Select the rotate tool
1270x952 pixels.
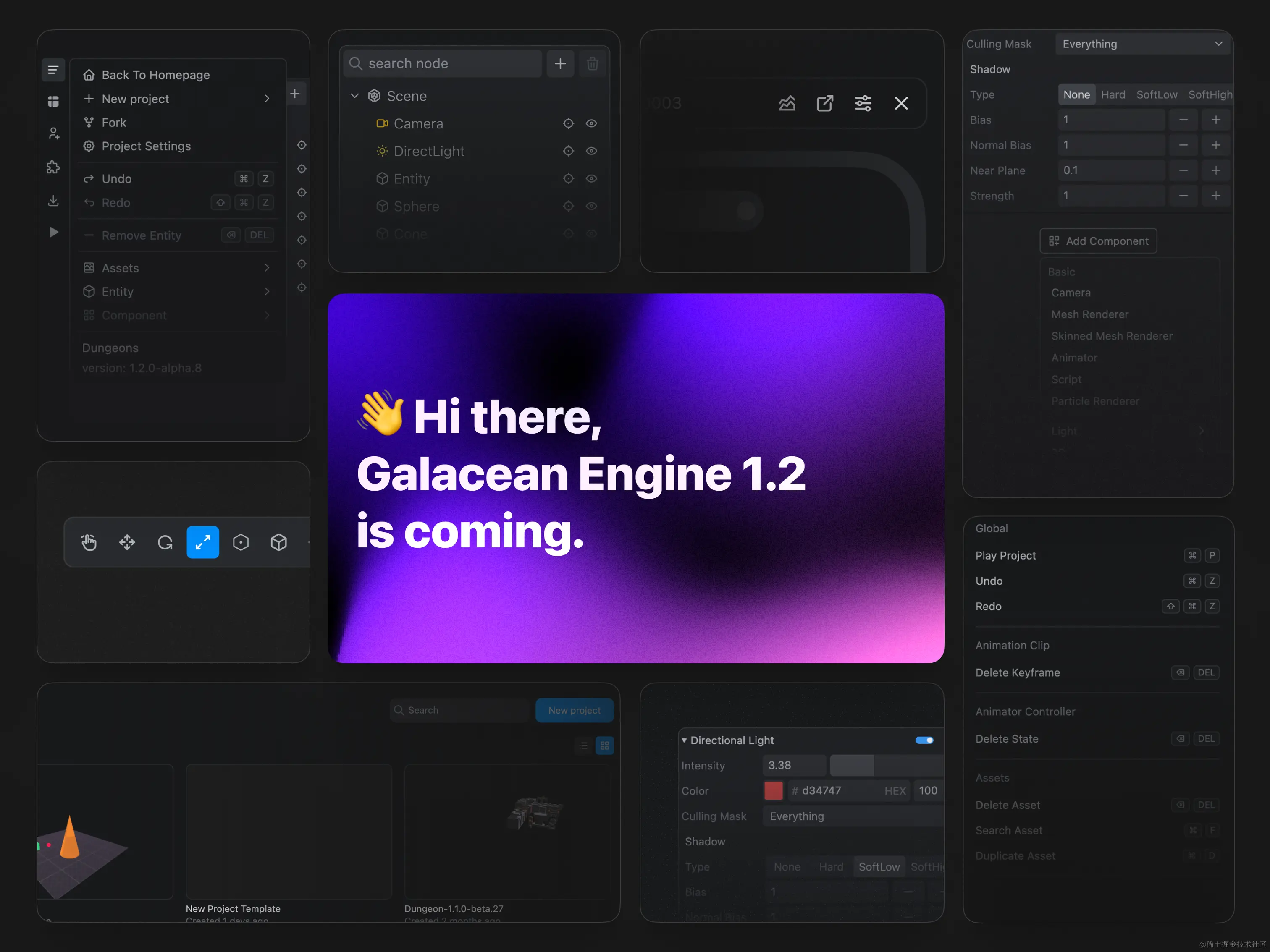[x=165, y=542]
